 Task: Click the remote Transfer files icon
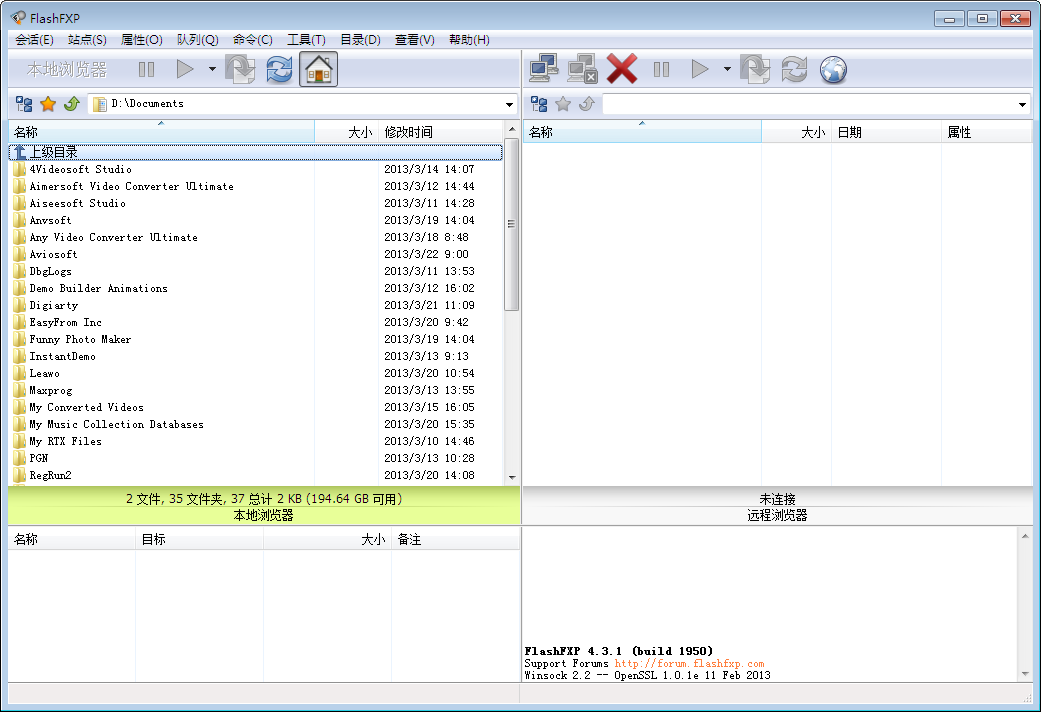(x=756, y=70)
